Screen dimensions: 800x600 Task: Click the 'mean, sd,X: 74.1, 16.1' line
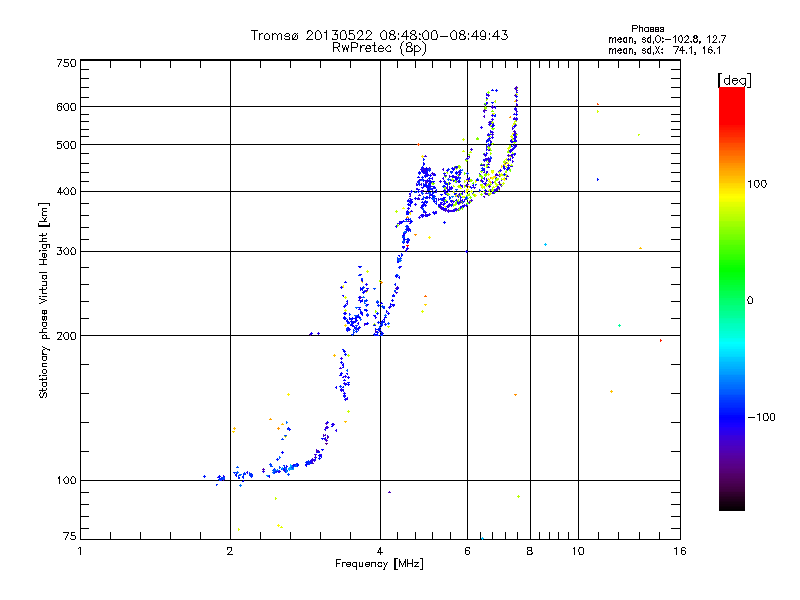[x=664, y=50]
